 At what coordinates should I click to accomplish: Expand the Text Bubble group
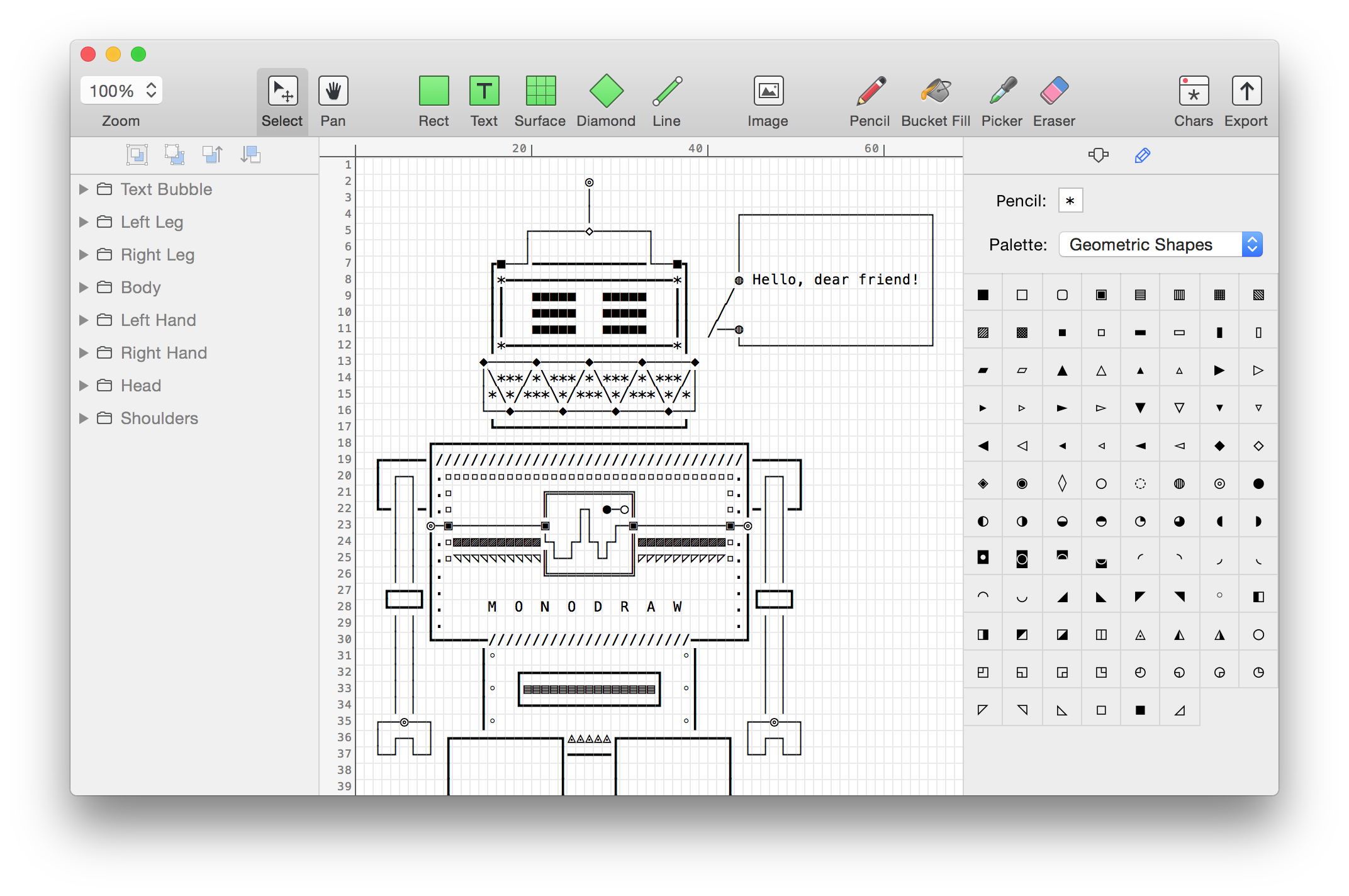coord(84,189)
